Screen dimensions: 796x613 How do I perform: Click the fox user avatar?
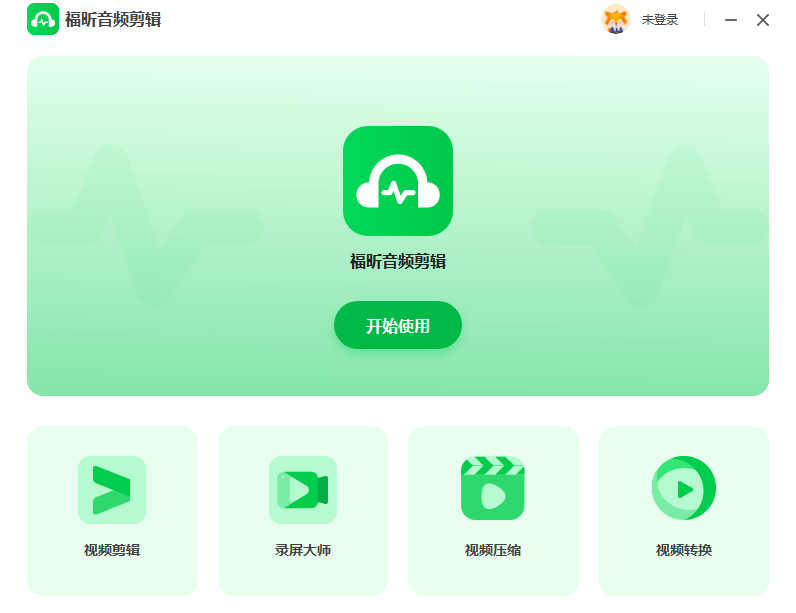[x=615, y=20]
